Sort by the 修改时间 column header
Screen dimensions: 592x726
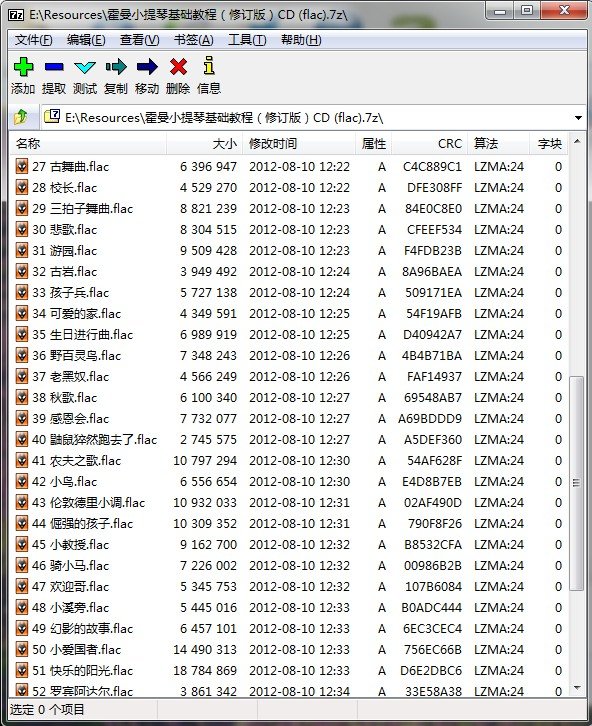299,144
